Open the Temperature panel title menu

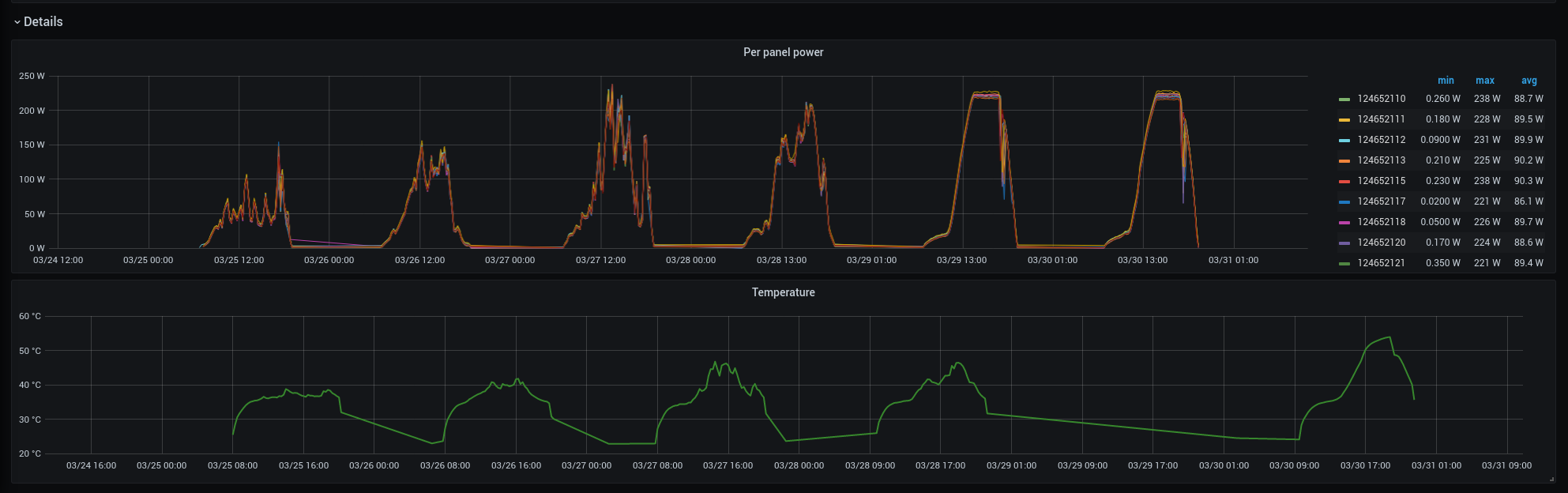tap(783, 292)
